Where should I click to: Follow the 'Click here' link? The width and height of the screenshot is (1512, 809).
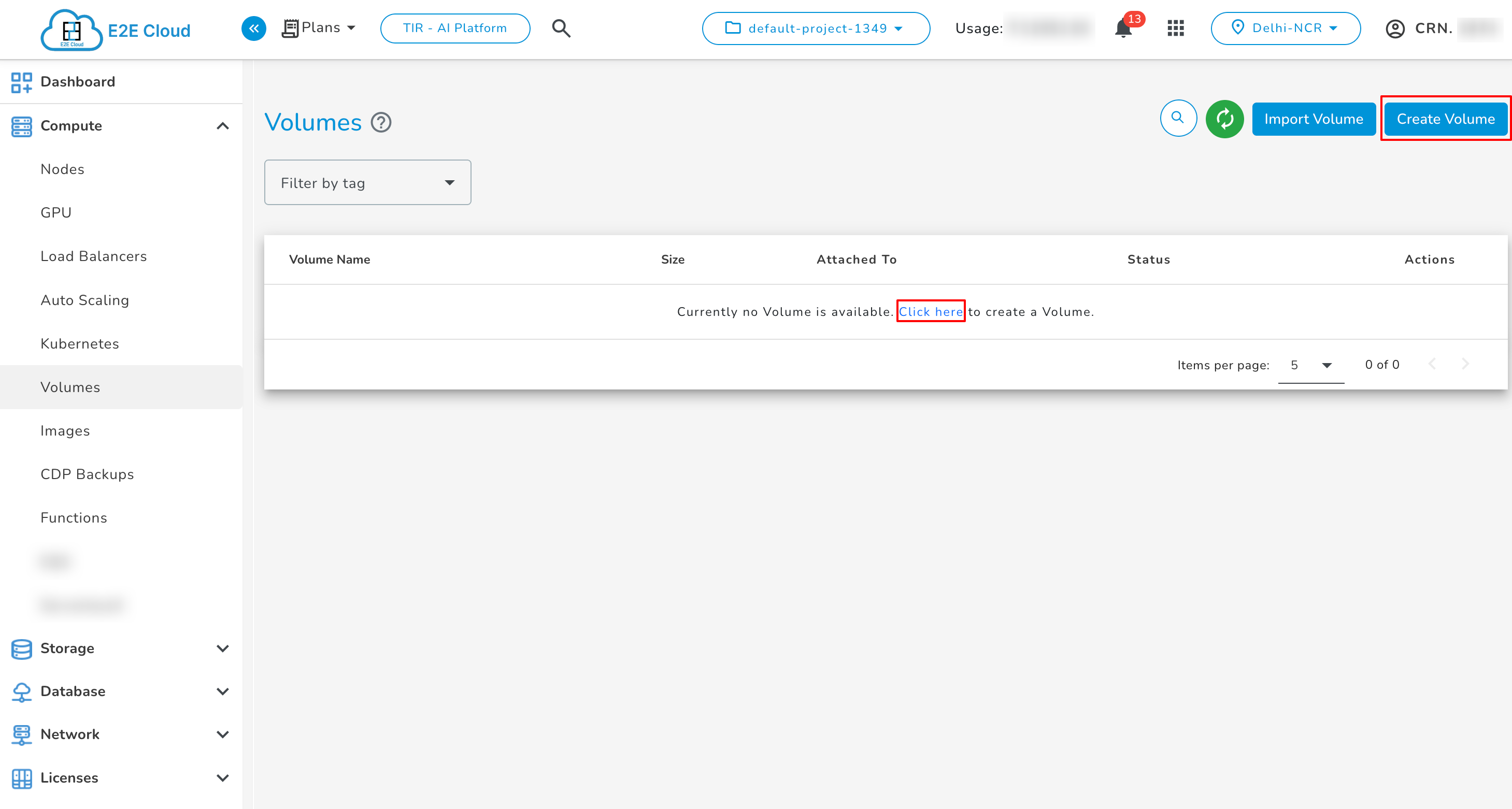pyautogui.click(x=930, y=312)
